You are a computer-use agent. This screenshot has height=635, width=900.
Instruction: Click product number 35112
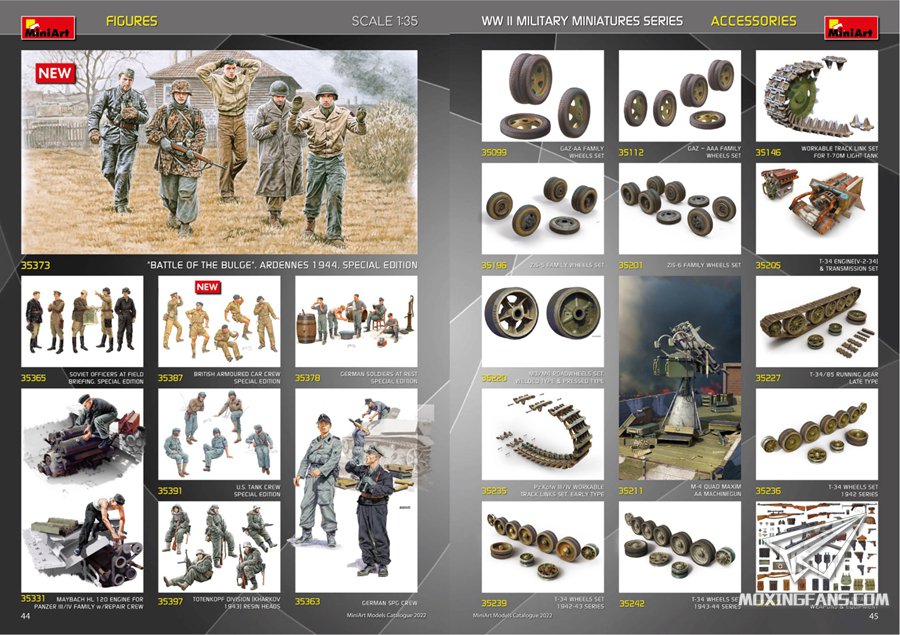coord(631,152)
